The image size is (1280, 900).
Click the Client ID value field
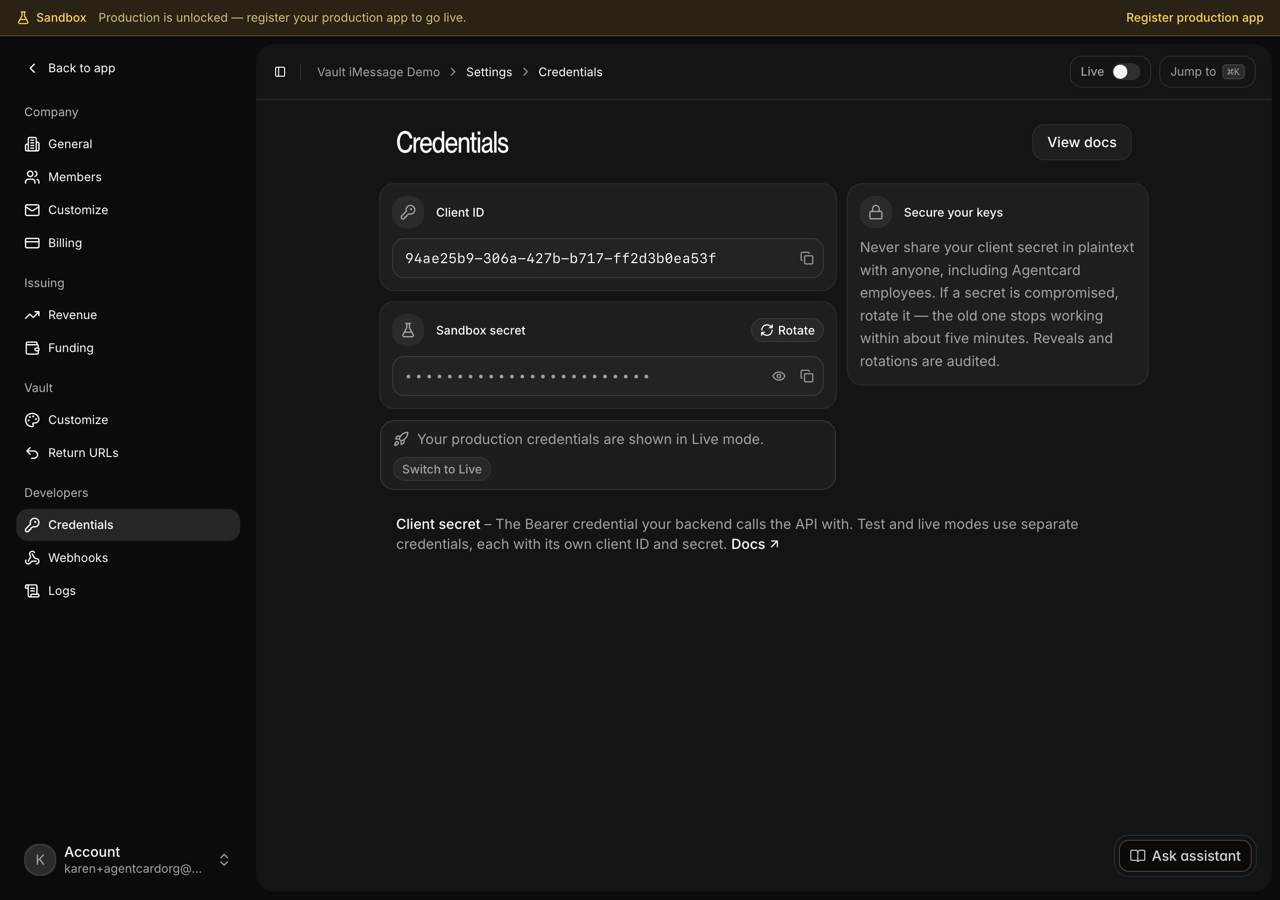click(608, 258)
